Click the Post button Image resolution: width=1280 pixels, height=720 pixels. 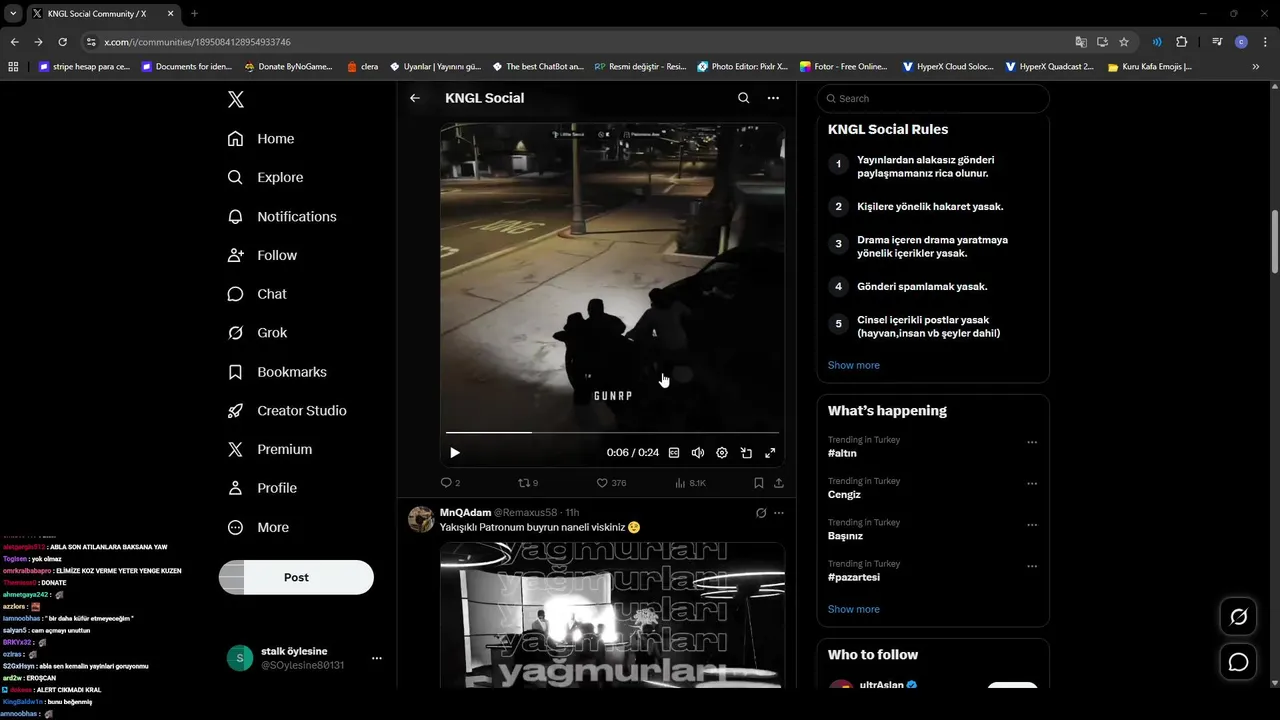[x=296, y=577]
